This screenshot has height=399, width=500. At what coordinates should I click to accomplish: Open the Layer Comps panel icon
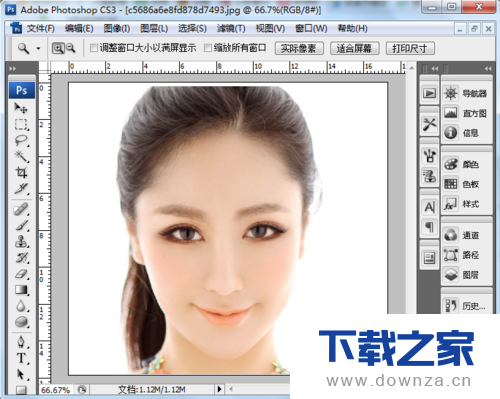coord(429,258)
